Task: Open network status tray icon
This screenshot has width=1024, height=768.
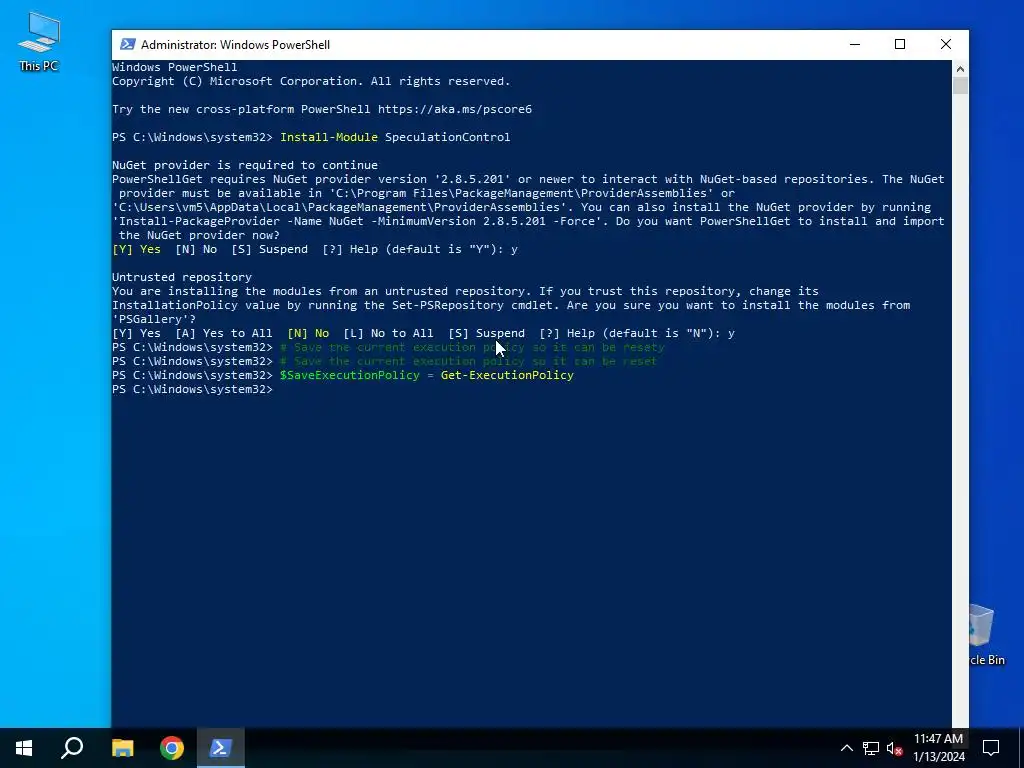Action: coord(871,748)
